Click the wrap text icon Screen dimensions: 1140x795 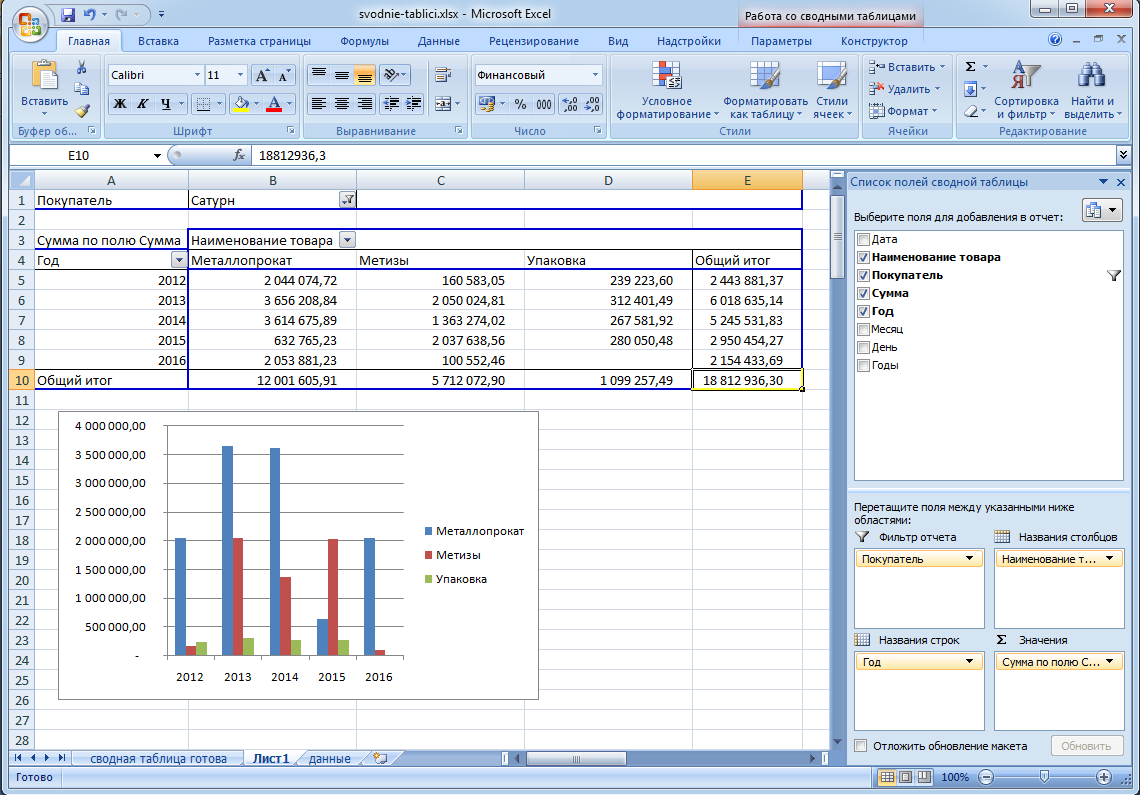pos(443,74)
